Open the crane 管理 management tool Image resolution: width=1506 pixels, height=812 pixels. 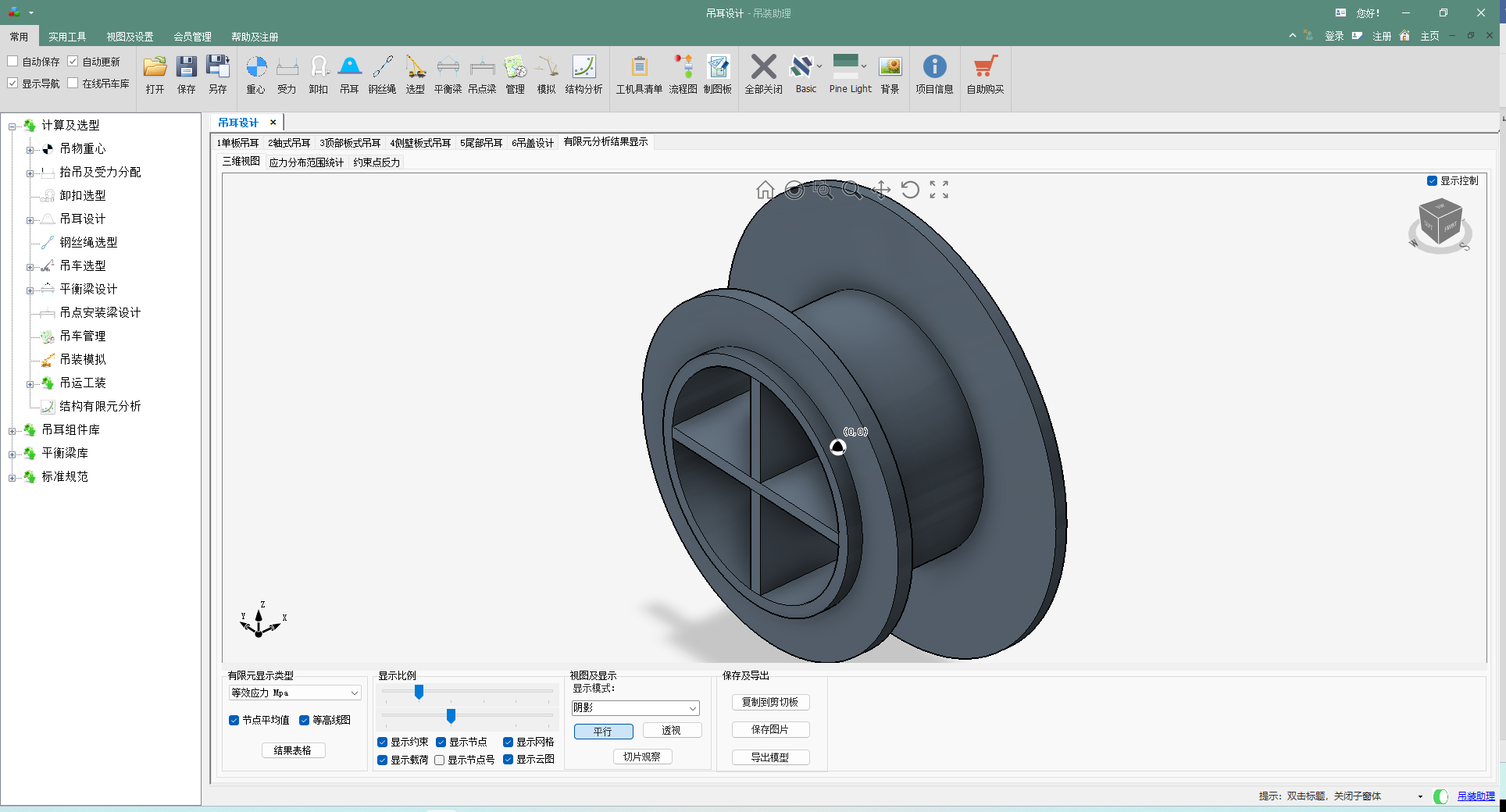[515, 74]
